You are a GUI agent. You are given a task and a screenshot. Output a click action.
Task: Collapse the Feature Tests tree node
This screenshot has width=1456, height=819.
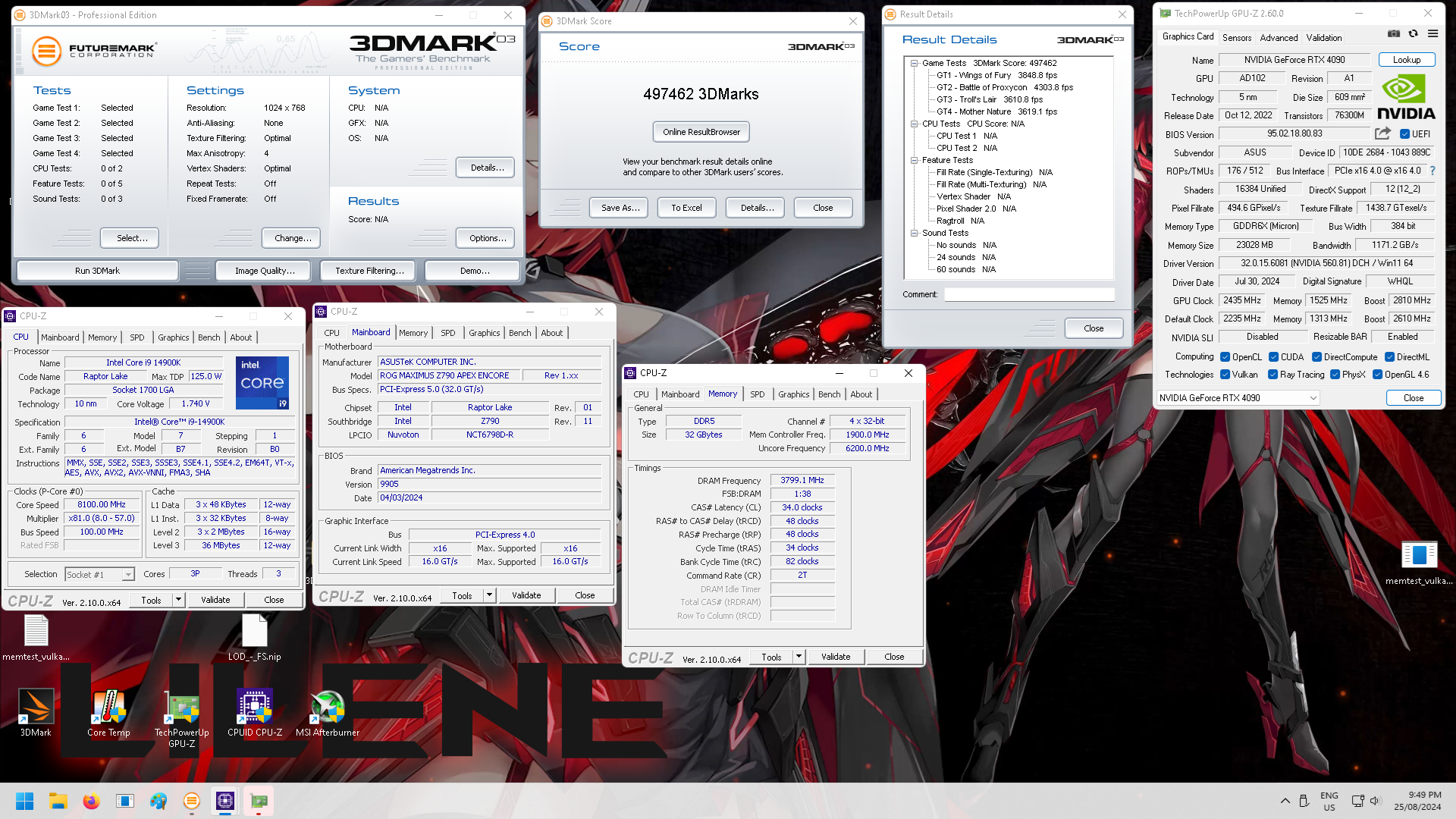pos(915,160)
